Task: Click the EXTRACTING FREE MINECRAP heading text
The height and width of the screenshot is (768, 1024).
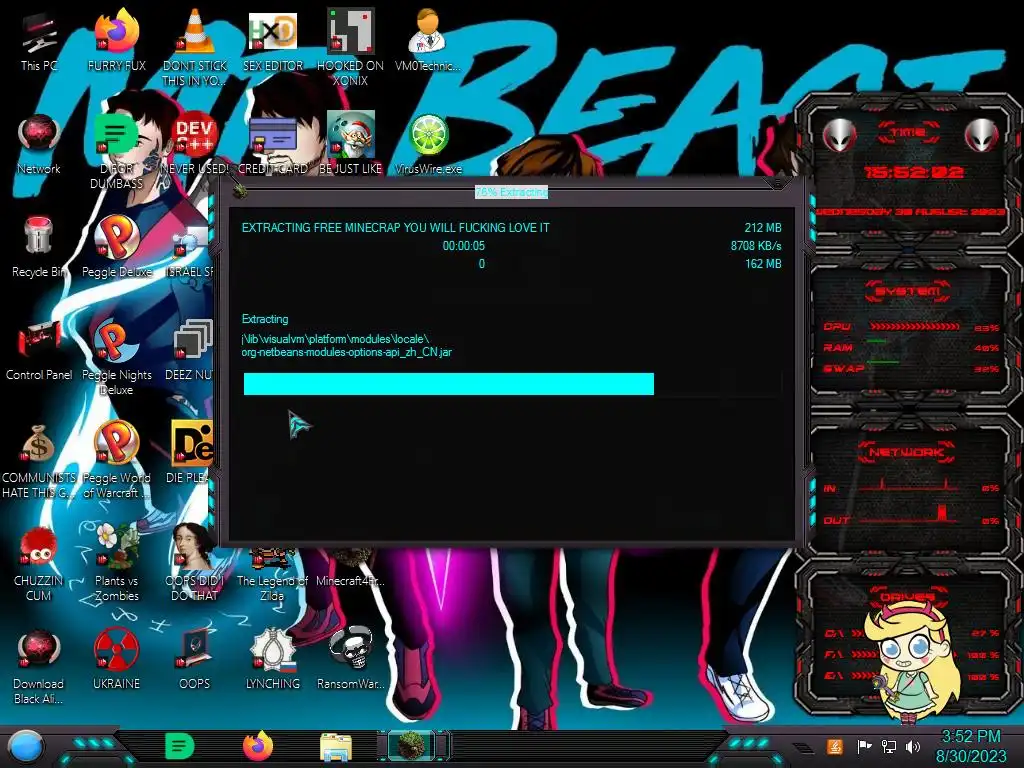Action: [x=396, y=228]
